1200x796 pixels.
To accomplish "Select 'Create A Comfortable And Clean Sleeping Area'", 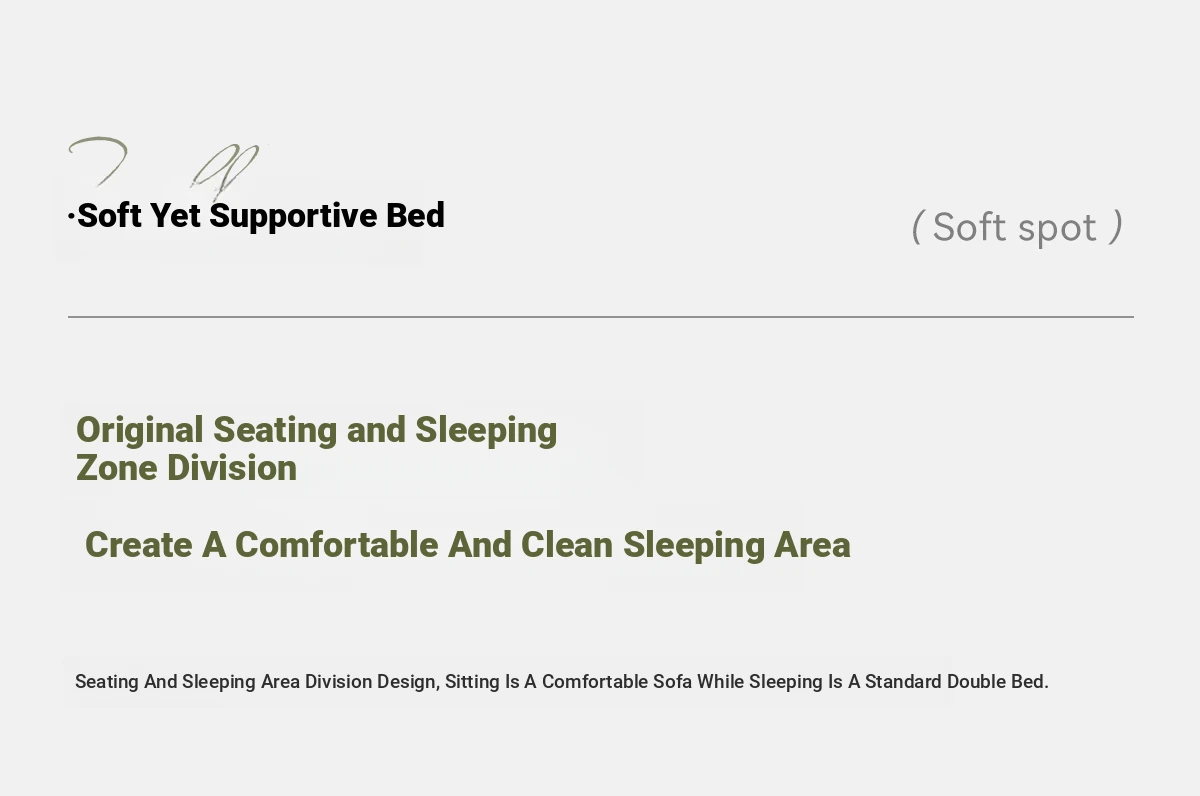I will (468, 545).
